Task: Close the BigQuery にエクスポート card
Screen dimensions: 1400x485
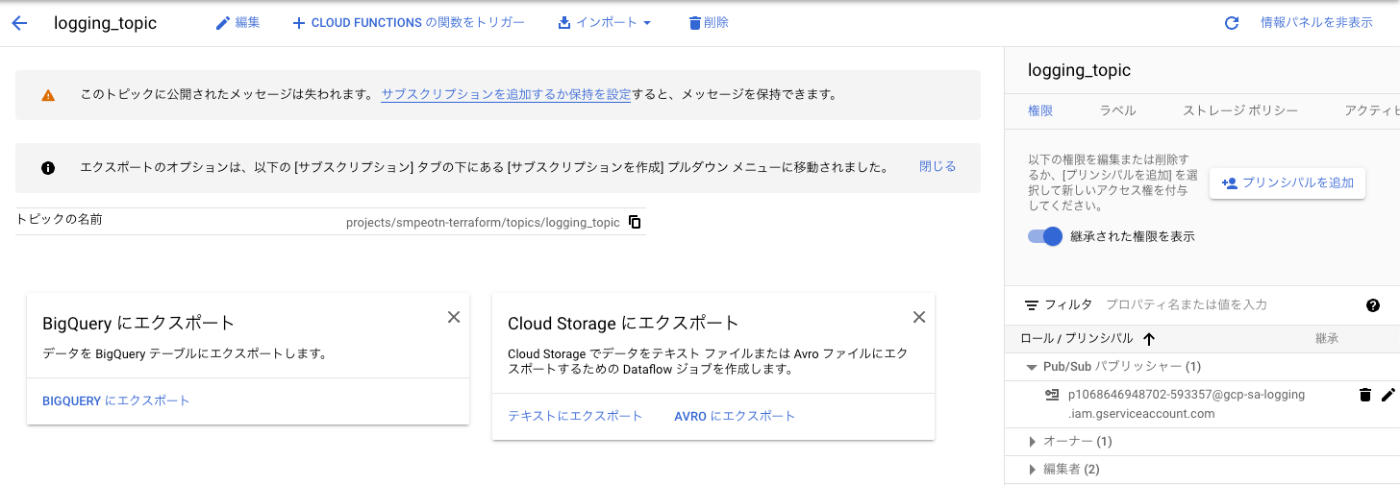Action: [x=453, y=317]
